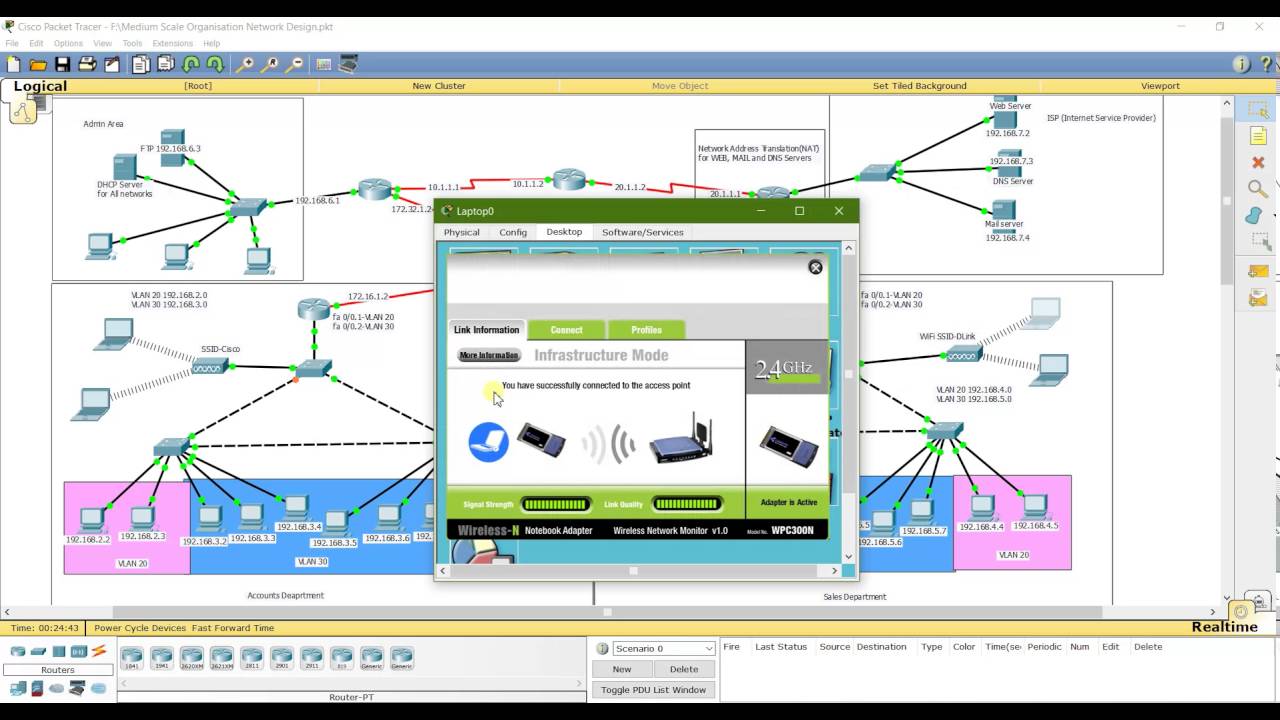This screenshot has height=720, width=1280.
Task: Switch to the Realtime mode tab
Action: pyautogui.click(x=1224, y=627)
